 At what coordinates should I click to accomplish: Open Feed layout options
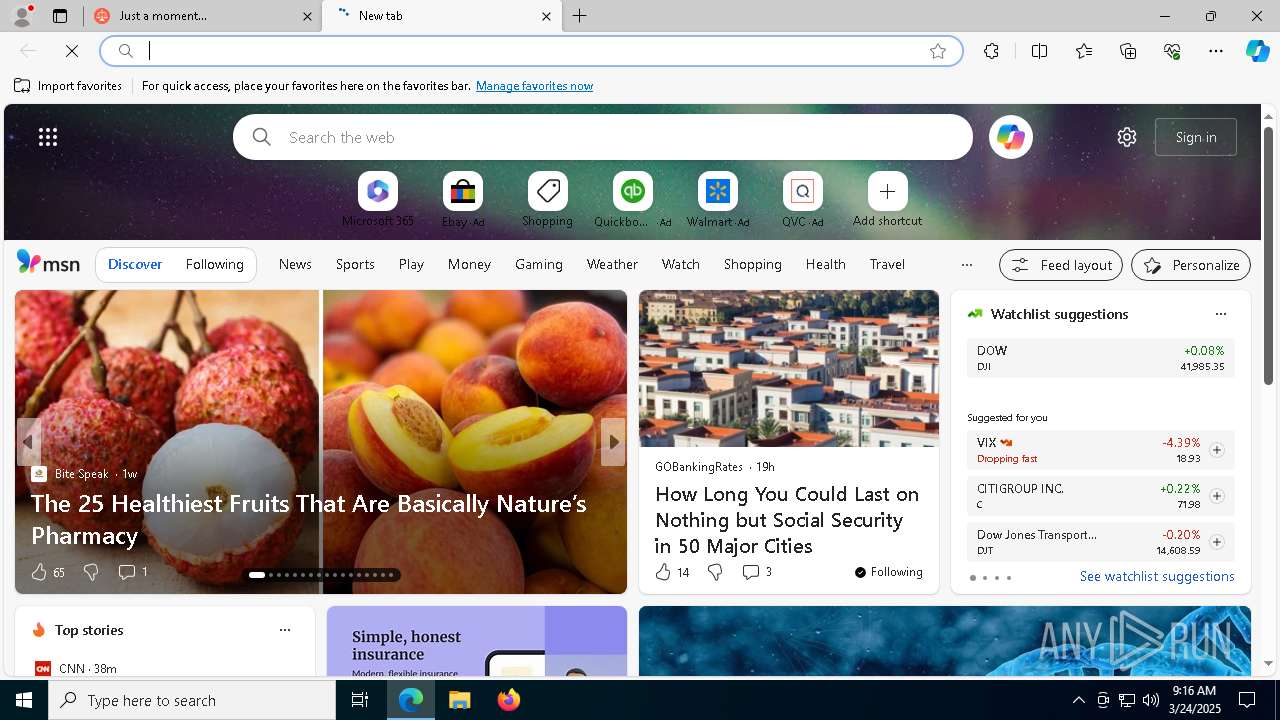(1061, 265)
